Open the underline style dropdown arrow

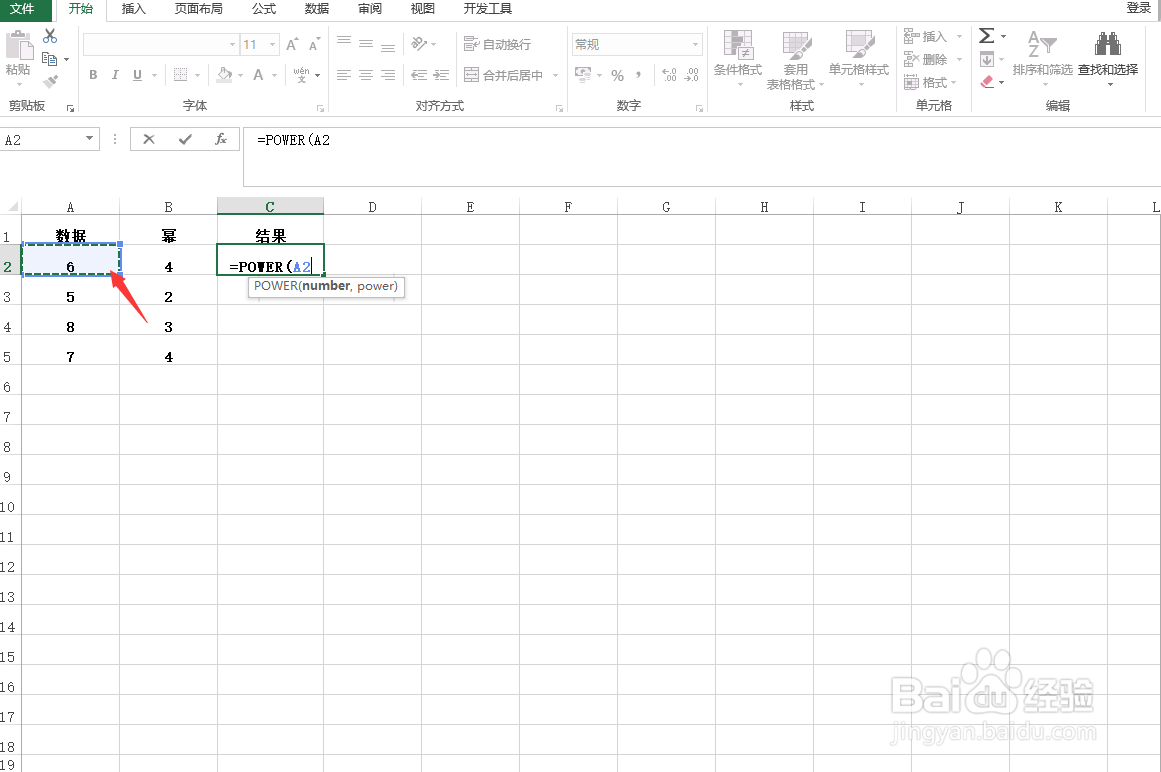tap(154, 75)
